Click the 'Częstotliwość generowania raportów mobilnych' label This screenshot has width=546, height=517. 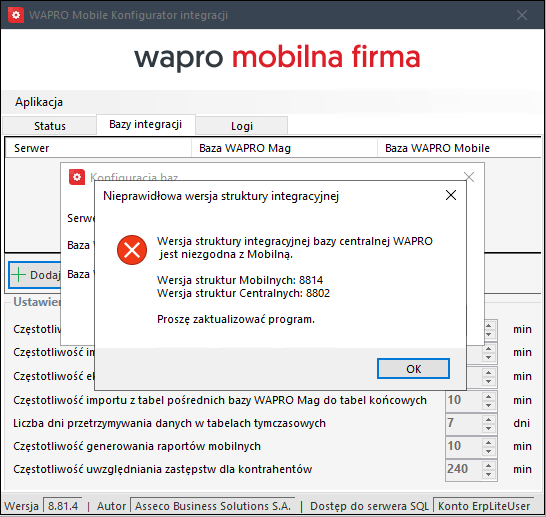pyautogui.click(x=137, y=446)
